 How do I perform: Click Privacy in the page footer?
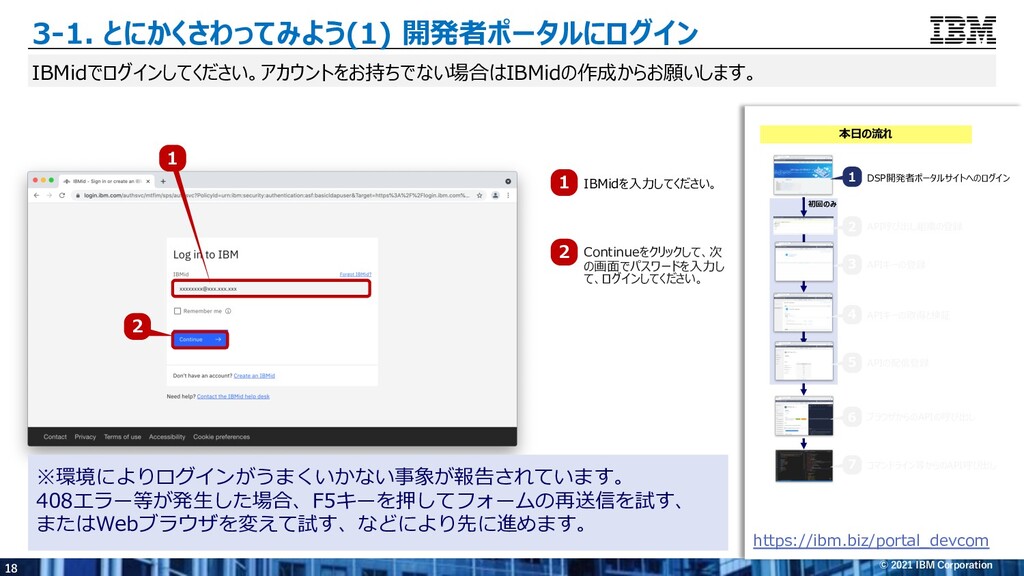tap(85, 437)
